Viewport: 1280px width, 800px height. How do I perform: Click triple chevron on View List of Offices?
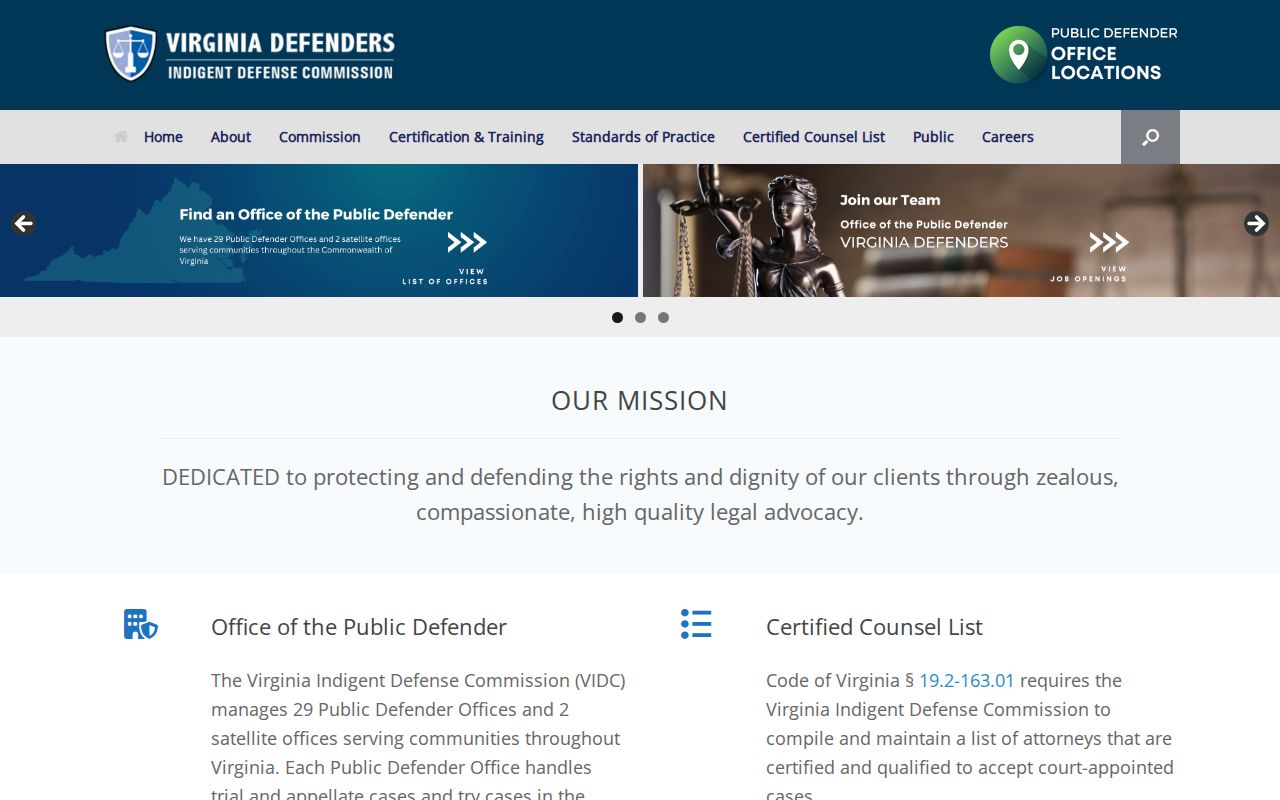[x=466, y=242]
